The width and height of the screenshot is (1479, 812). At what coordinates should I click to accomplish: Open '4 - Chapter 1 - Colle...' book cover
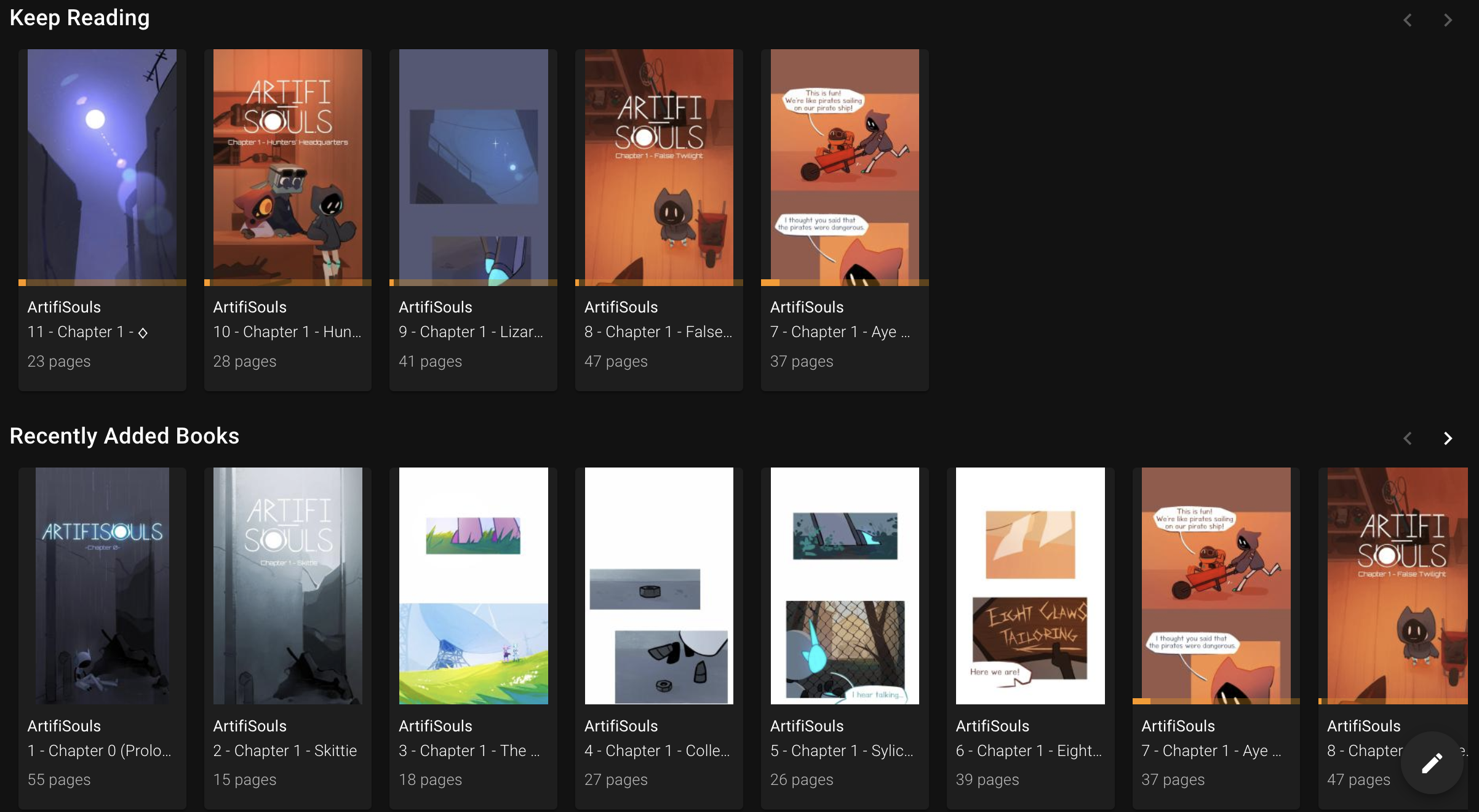pyautogui.click(x=659, y=586)
